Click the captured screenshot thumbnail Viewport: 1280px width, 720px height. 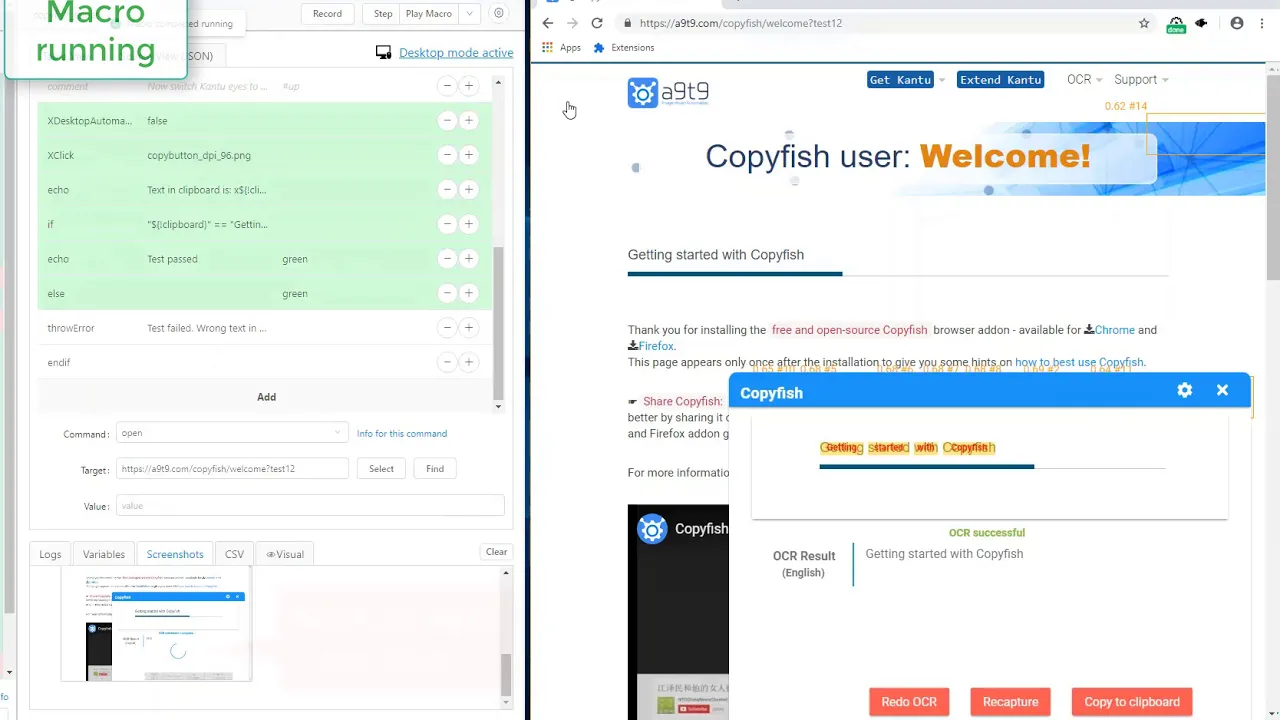156,626
